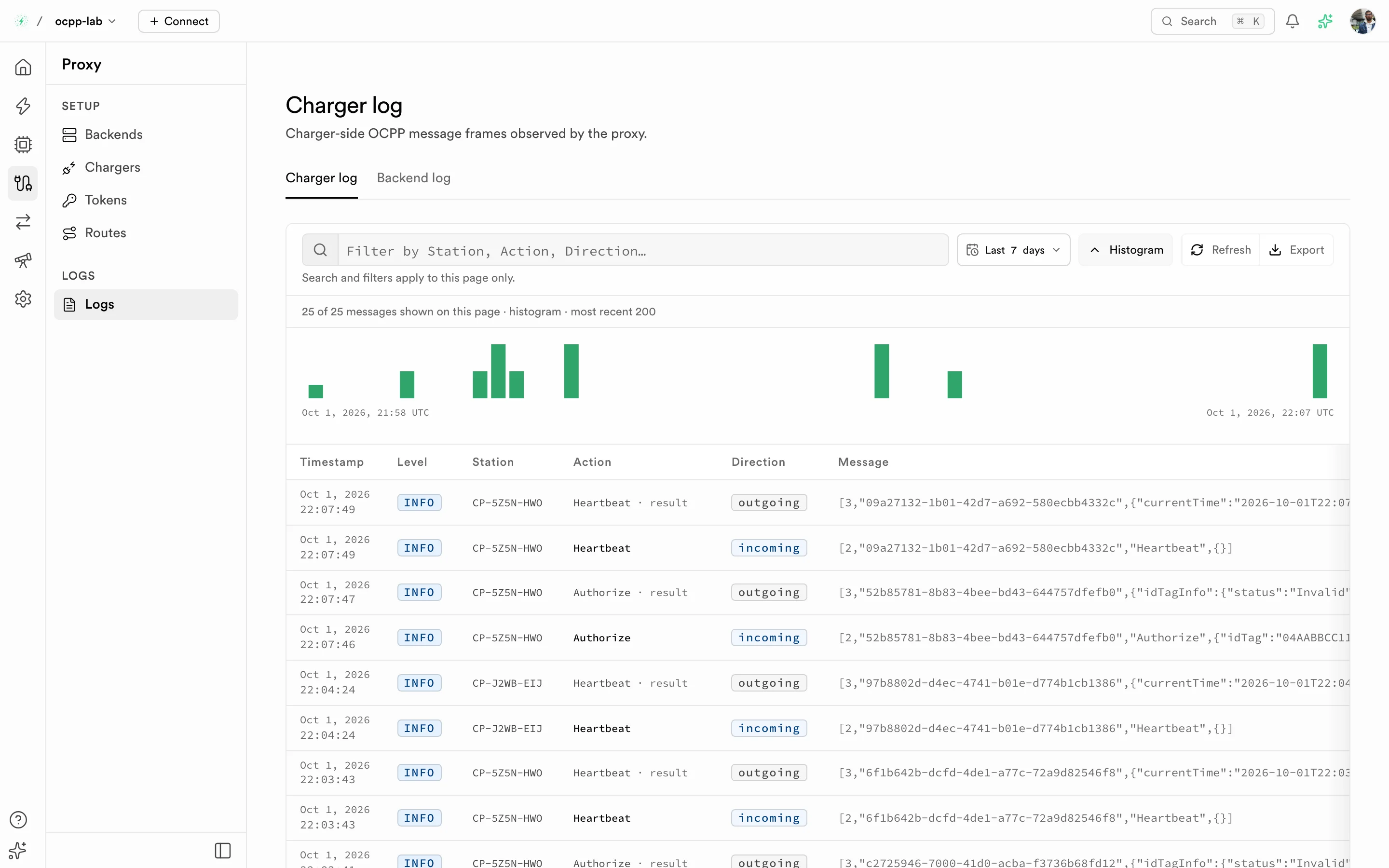The image size is (1389, 868).
Task: Expand the ocpp-lab project dropdown
Action: pos(85,21)
